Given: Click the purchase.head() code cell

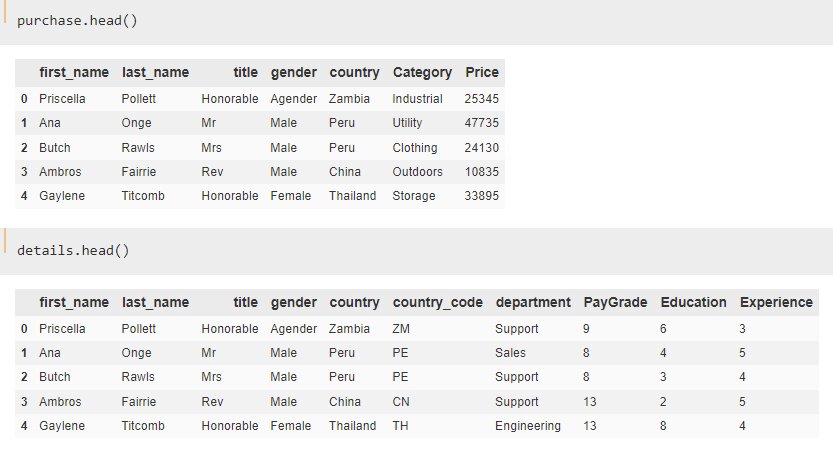Looking at the screenshot, I should click(77, 20).
